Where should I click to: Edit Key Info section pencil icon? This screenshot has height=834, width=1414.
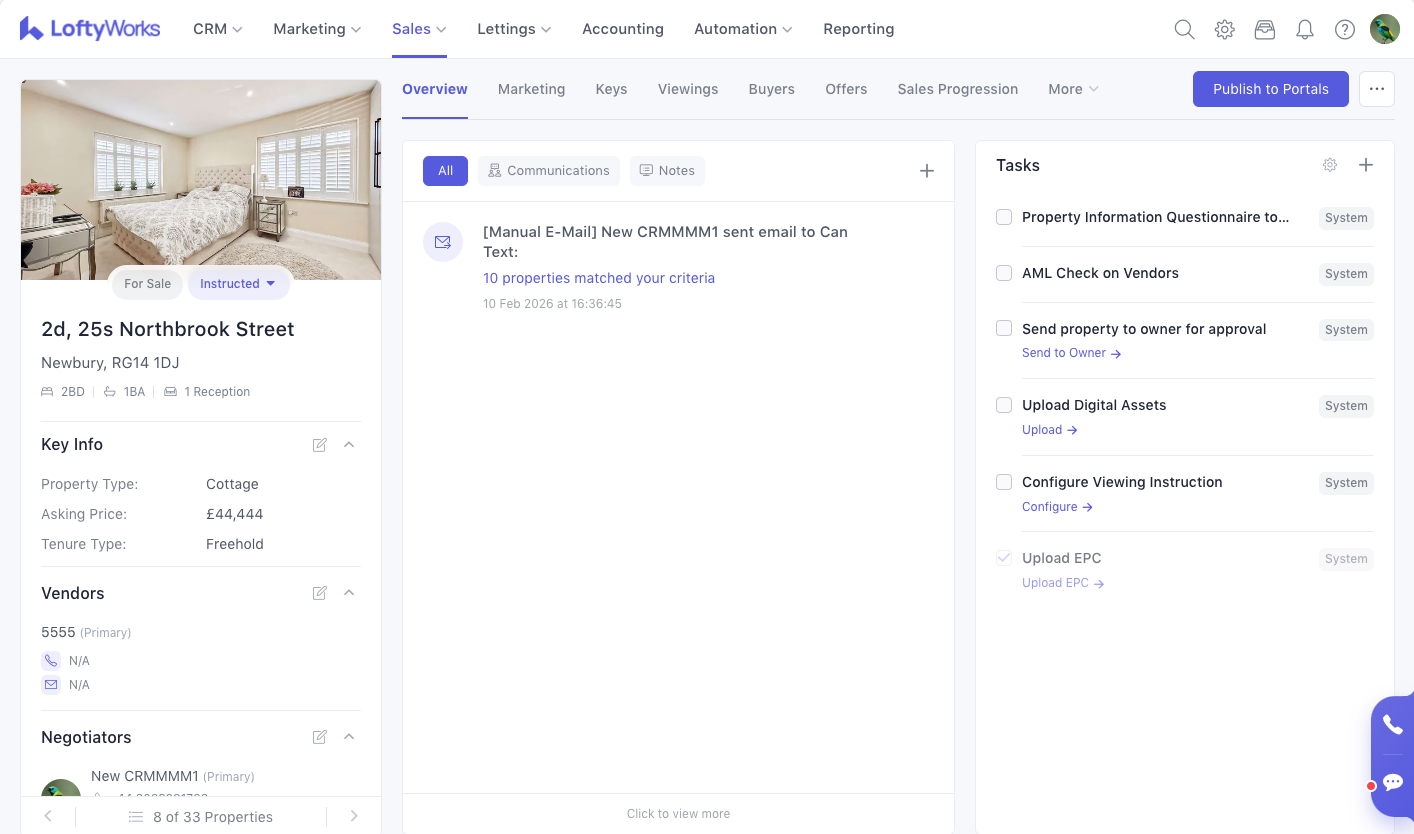point(320,445)
